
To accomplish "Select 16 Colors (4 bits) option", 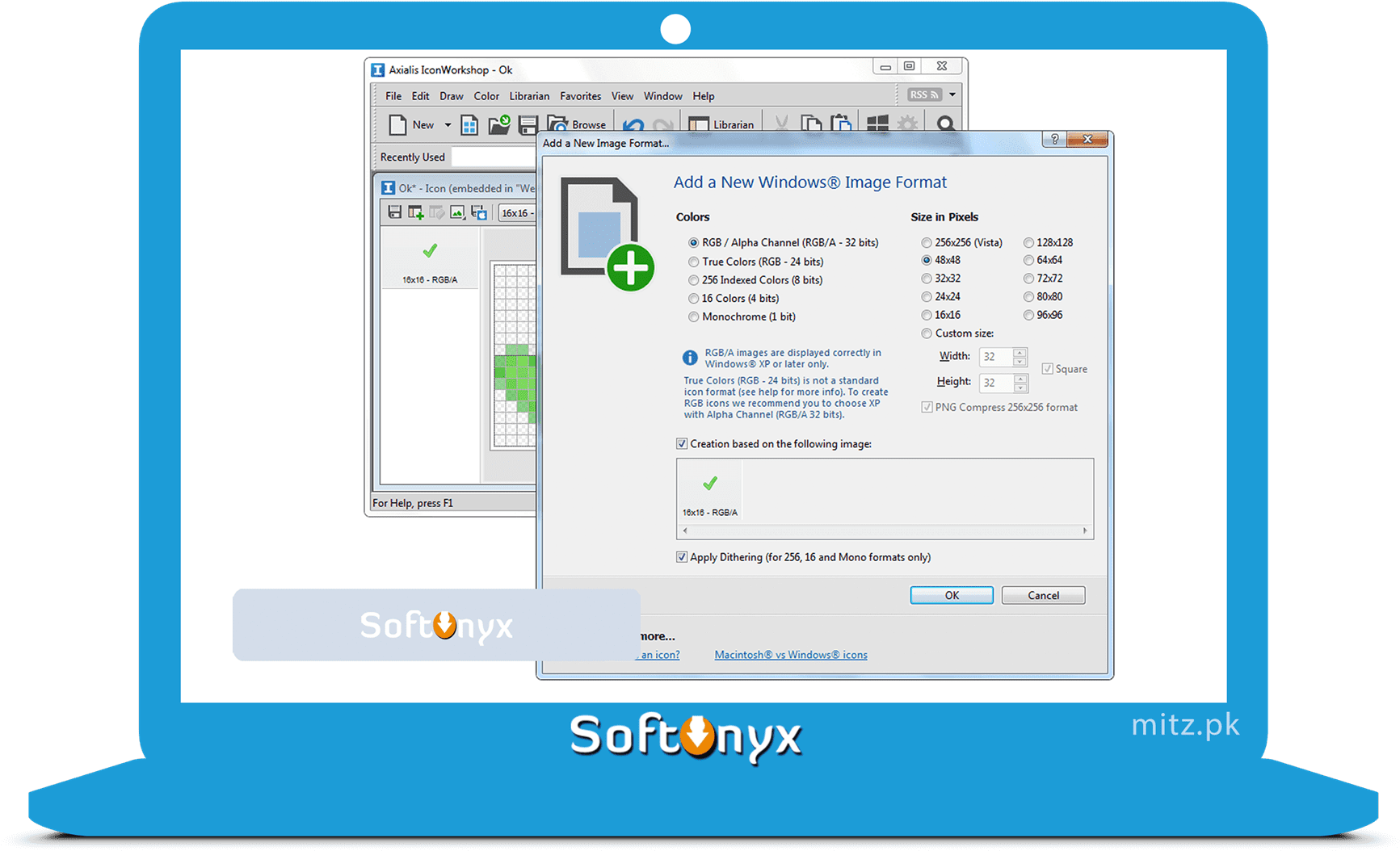I will [734, 298].
